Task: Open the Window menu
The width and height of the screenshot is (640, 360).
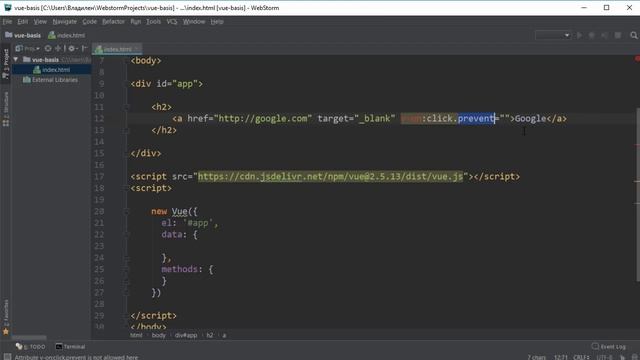Action: tap(194, 22)
